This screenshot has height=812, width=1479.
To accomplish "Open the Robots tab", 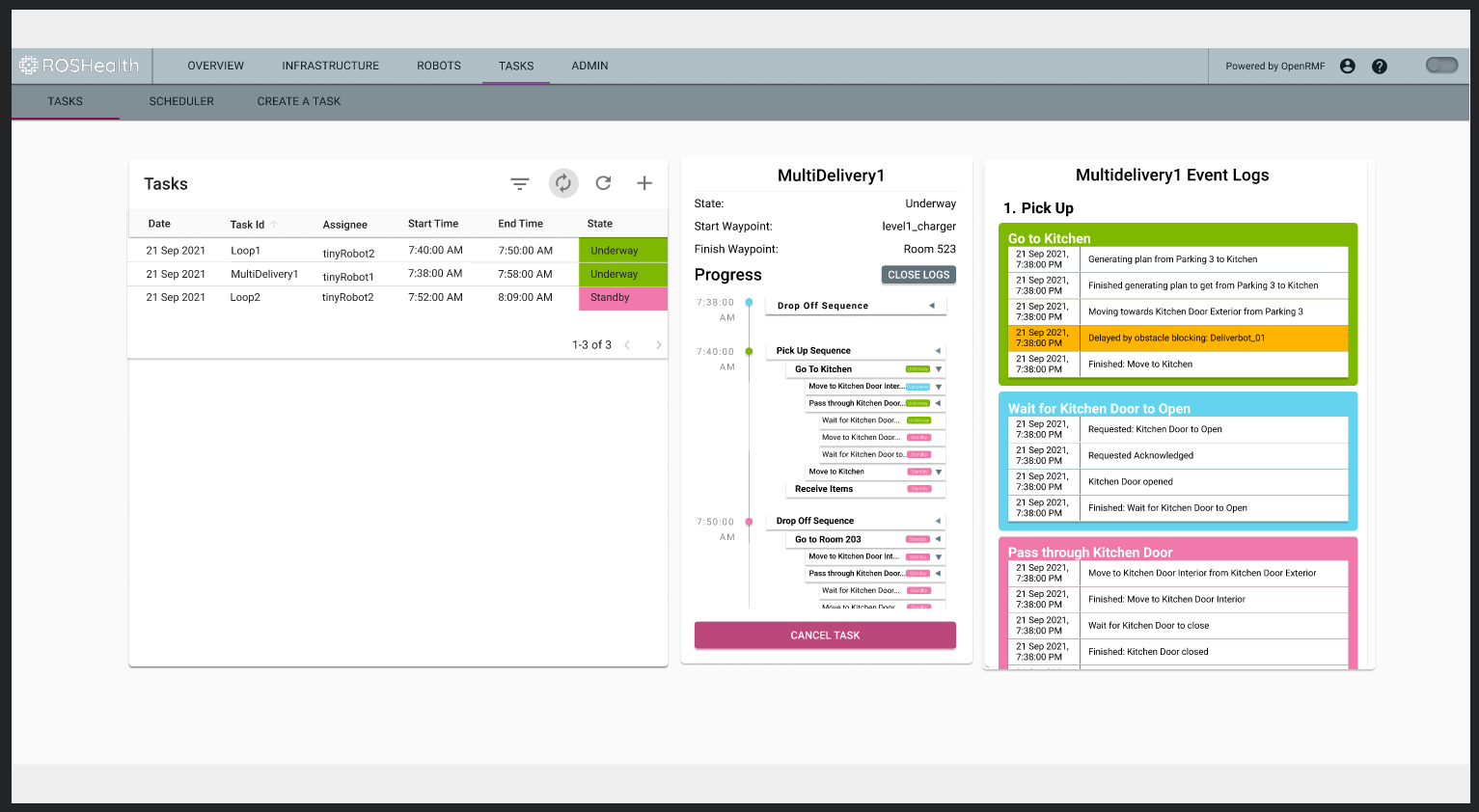I will [438, 66].
